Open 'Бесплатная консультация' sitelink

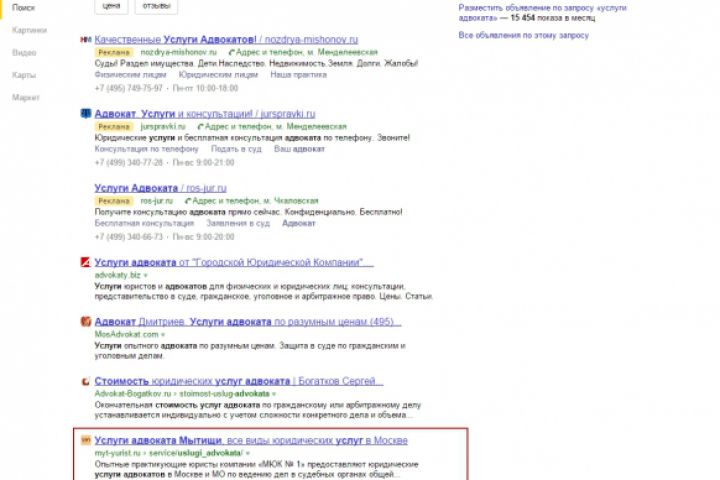(x=144, y=223)
